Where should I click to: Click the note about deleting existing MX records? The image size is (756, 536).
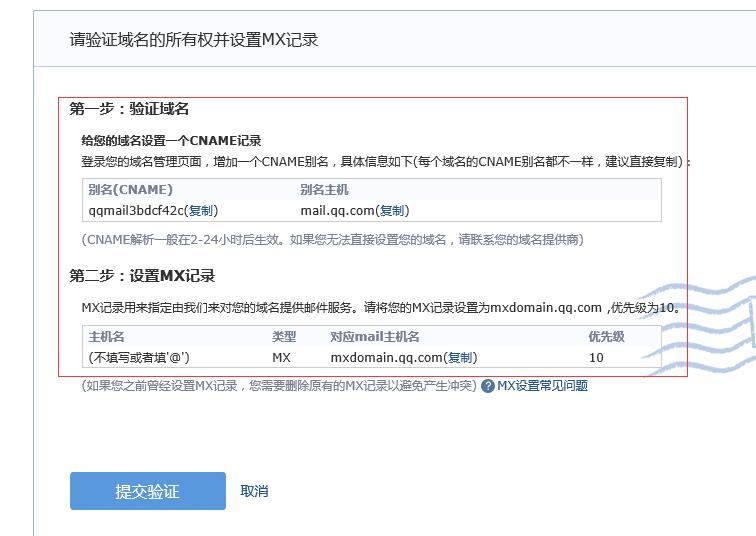coord(279,386)
